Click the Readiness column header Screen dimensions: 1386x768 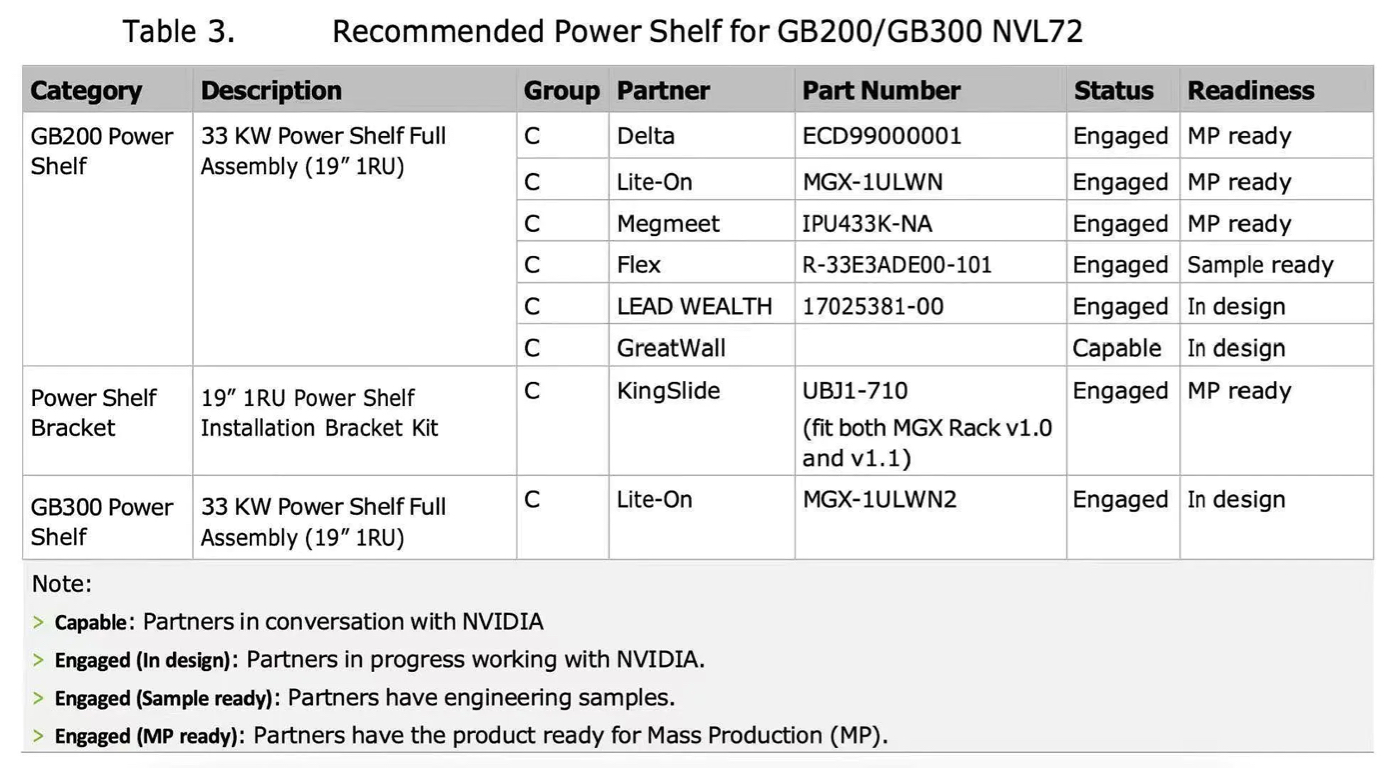tap(1250, 90)
